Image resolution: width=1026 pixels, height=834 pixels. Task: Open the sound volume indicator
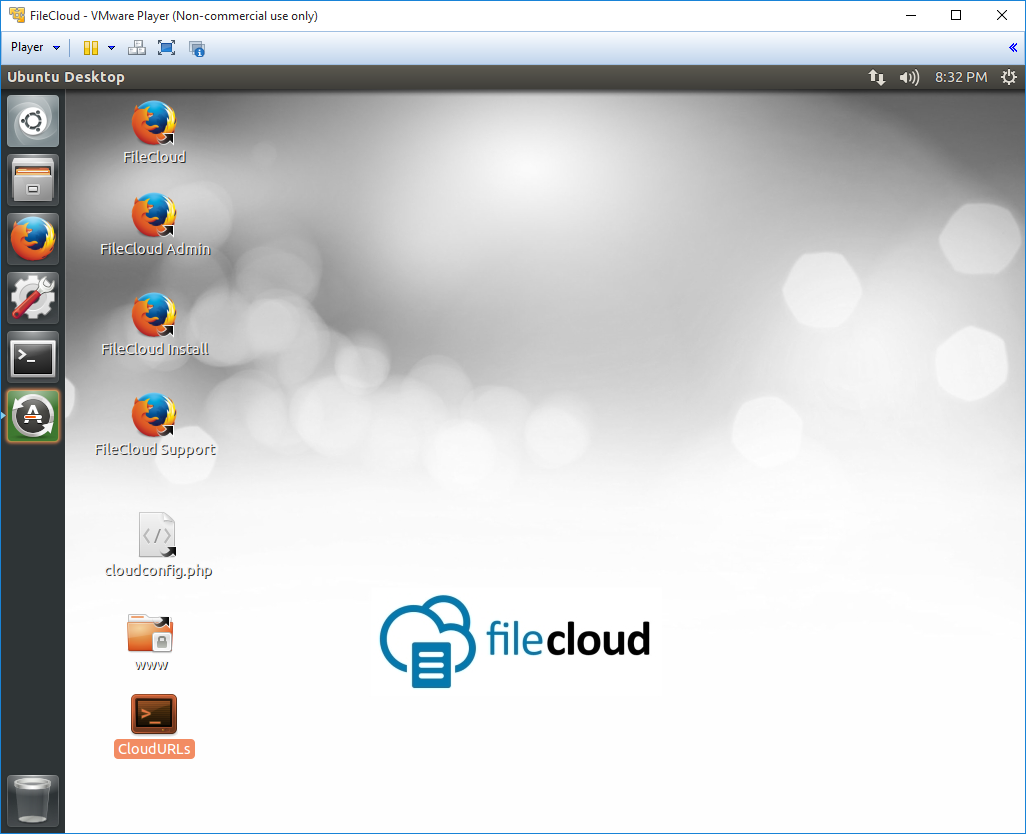click(x=909, y=77)
